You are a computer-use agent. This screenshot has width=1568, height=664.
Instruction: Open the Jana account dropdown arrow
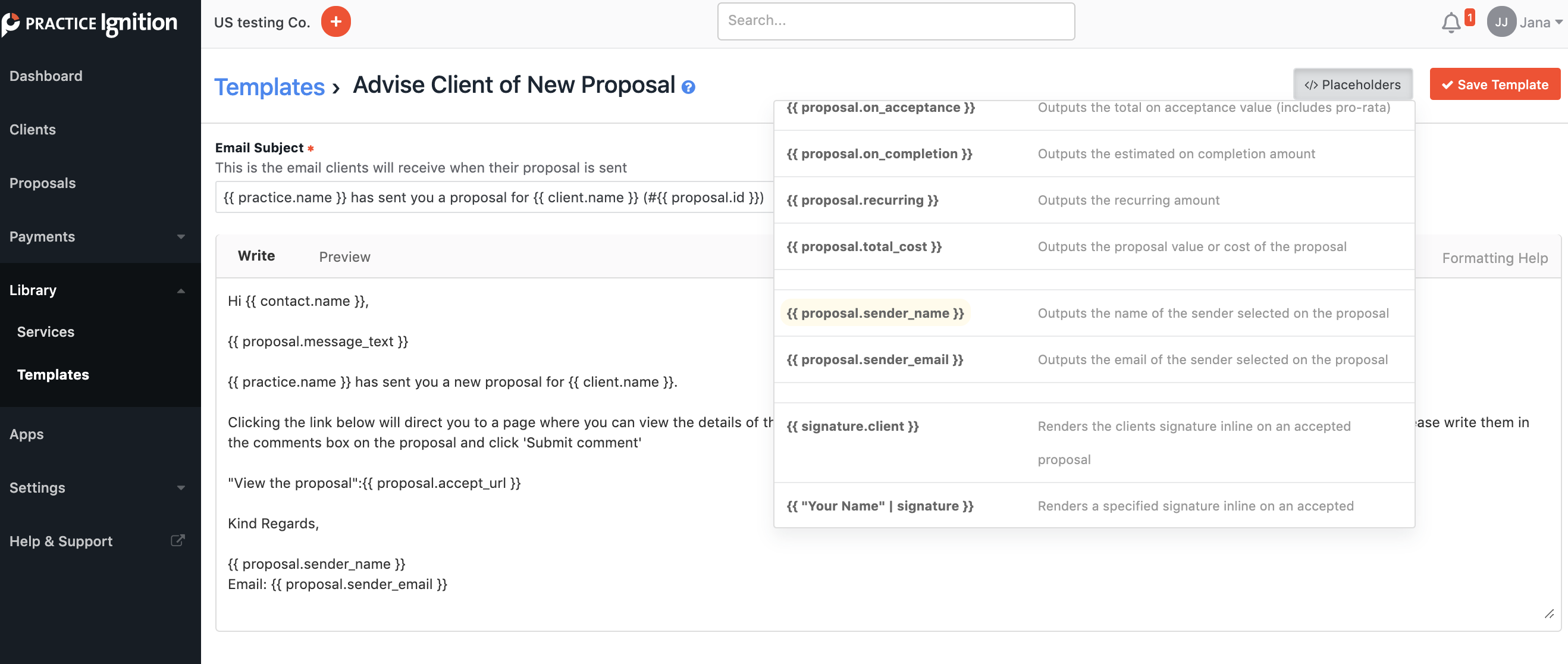pyautogui.click(x=1558, y=23)
